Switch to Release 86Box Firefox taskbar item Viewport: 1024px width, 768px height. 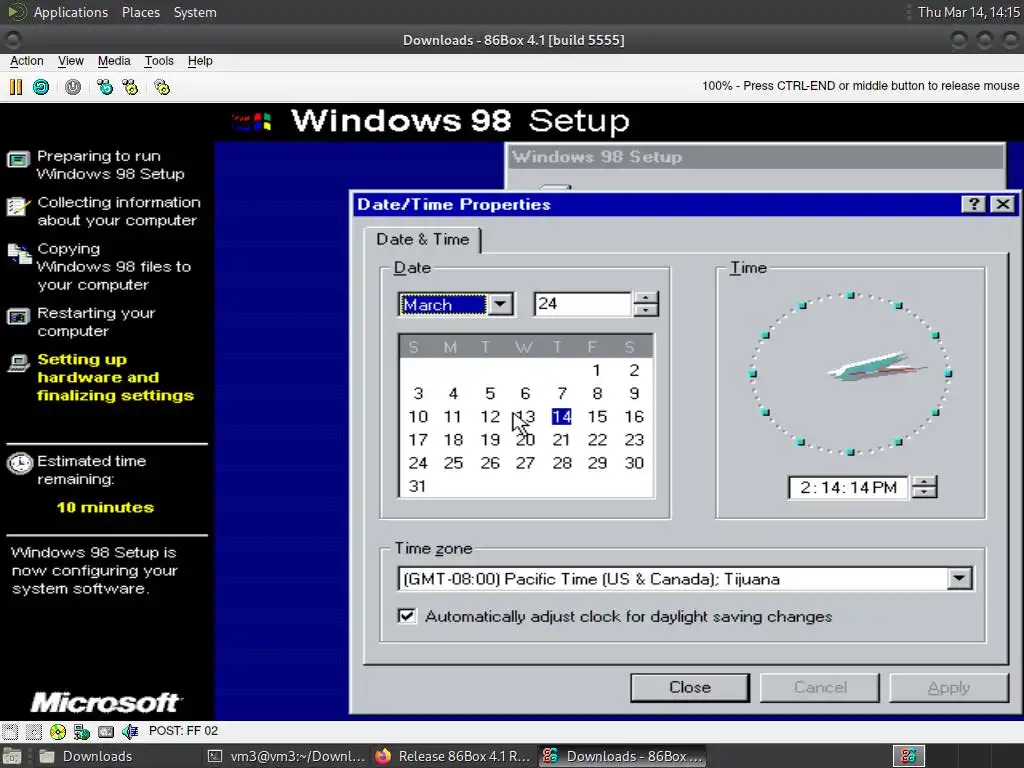click(453, 756)
